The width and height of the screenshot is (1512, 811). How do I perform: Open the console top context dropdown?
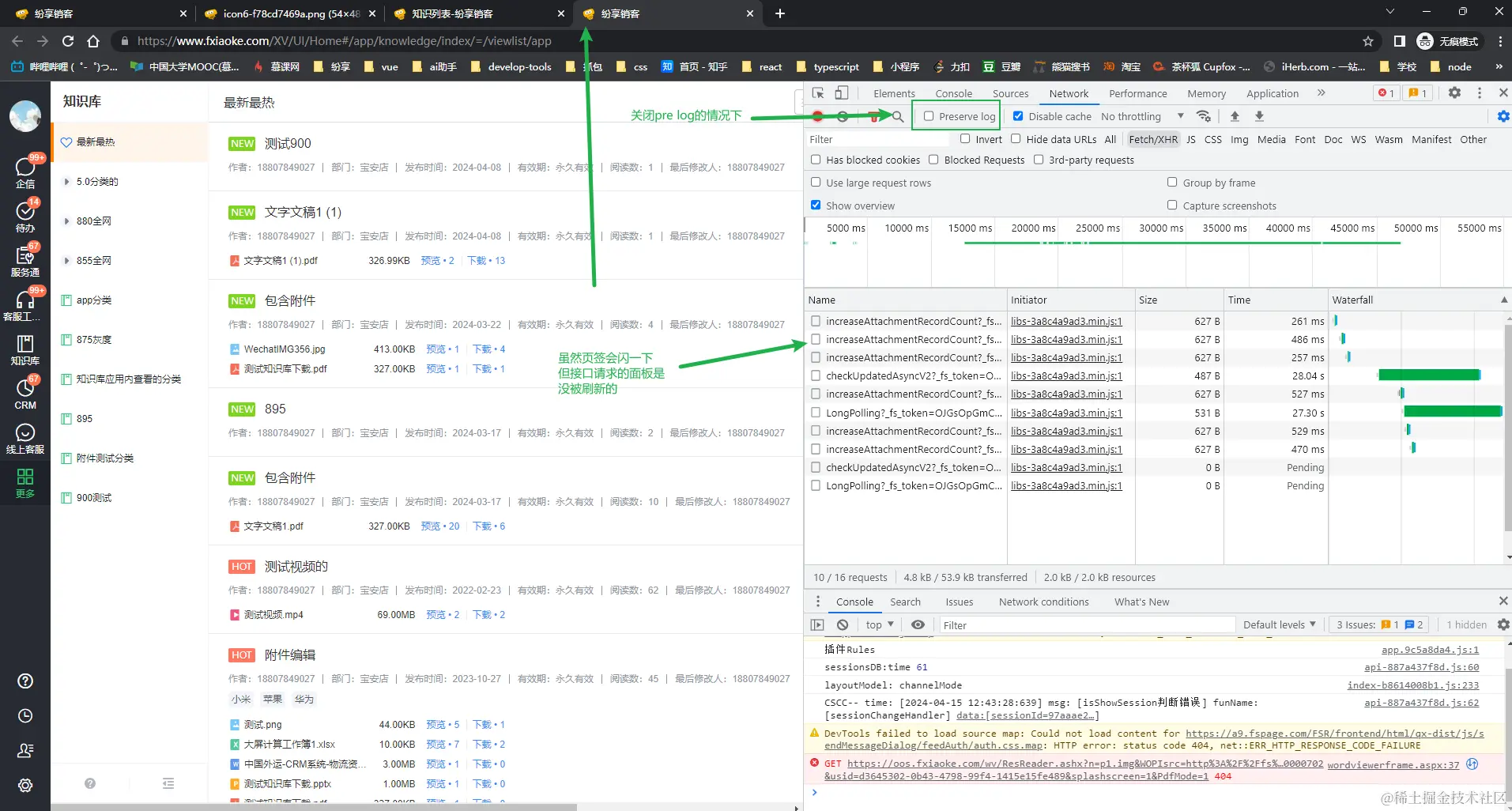879,624
